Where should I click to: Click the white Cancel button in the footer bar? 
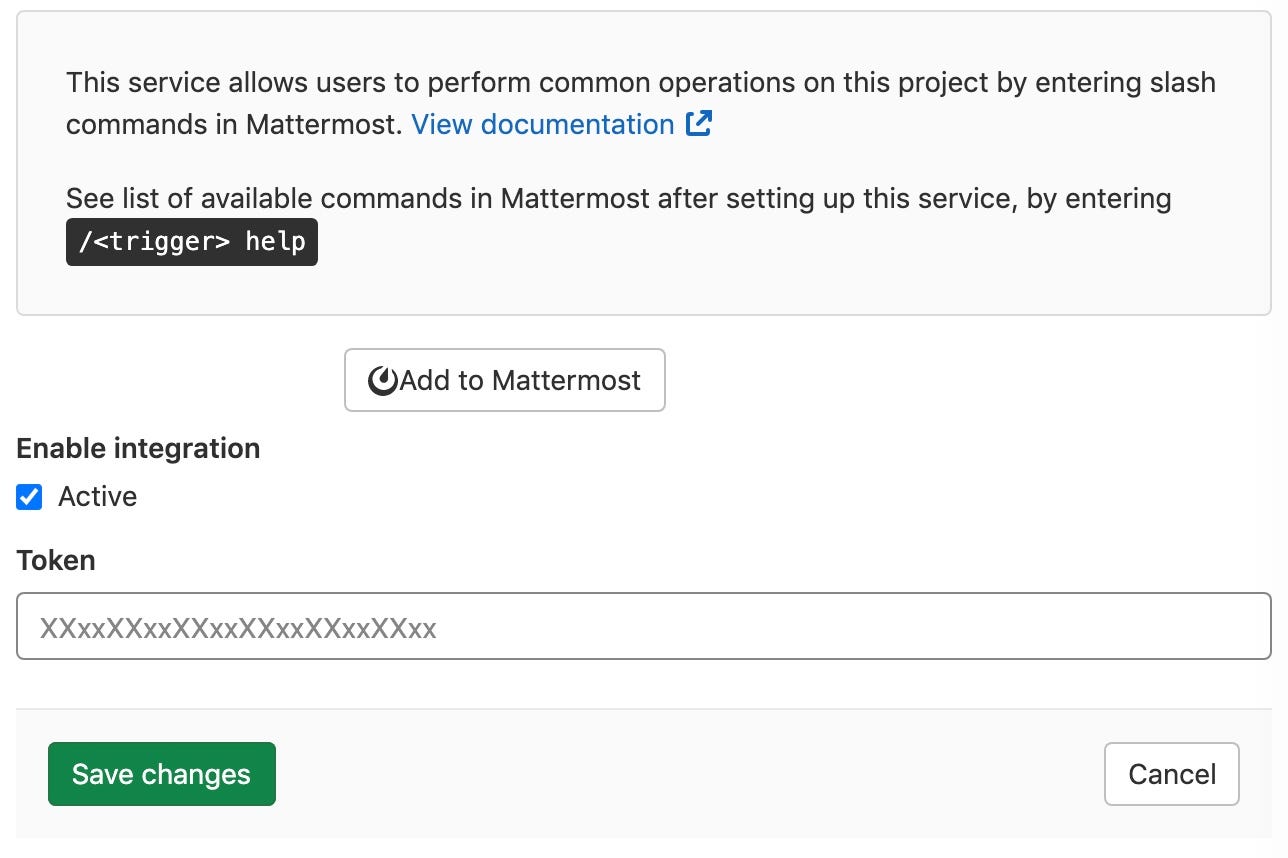coord(1172,774)
